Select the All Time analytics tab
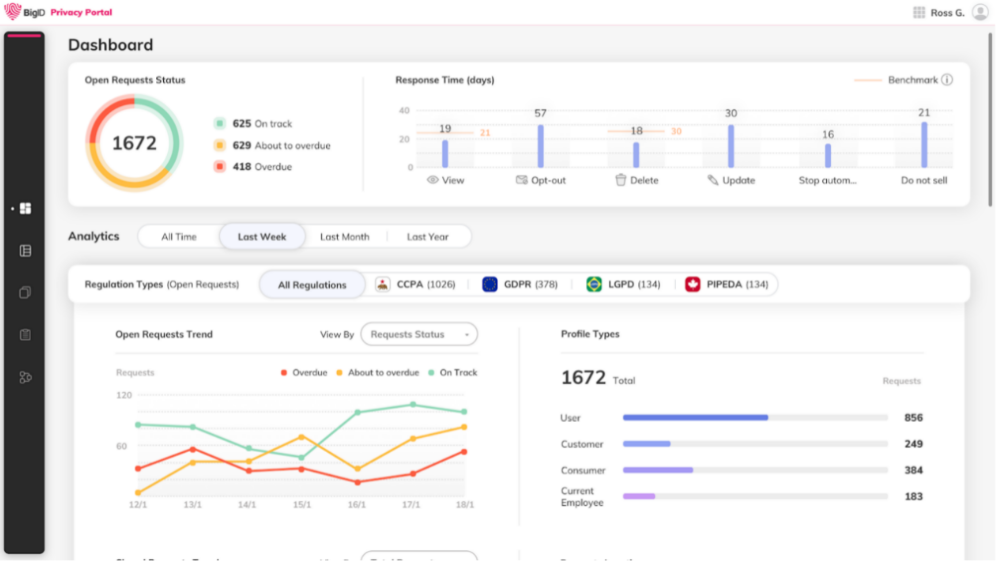The image size is (997, 568). pyautogui.click(x=179, y=237)
